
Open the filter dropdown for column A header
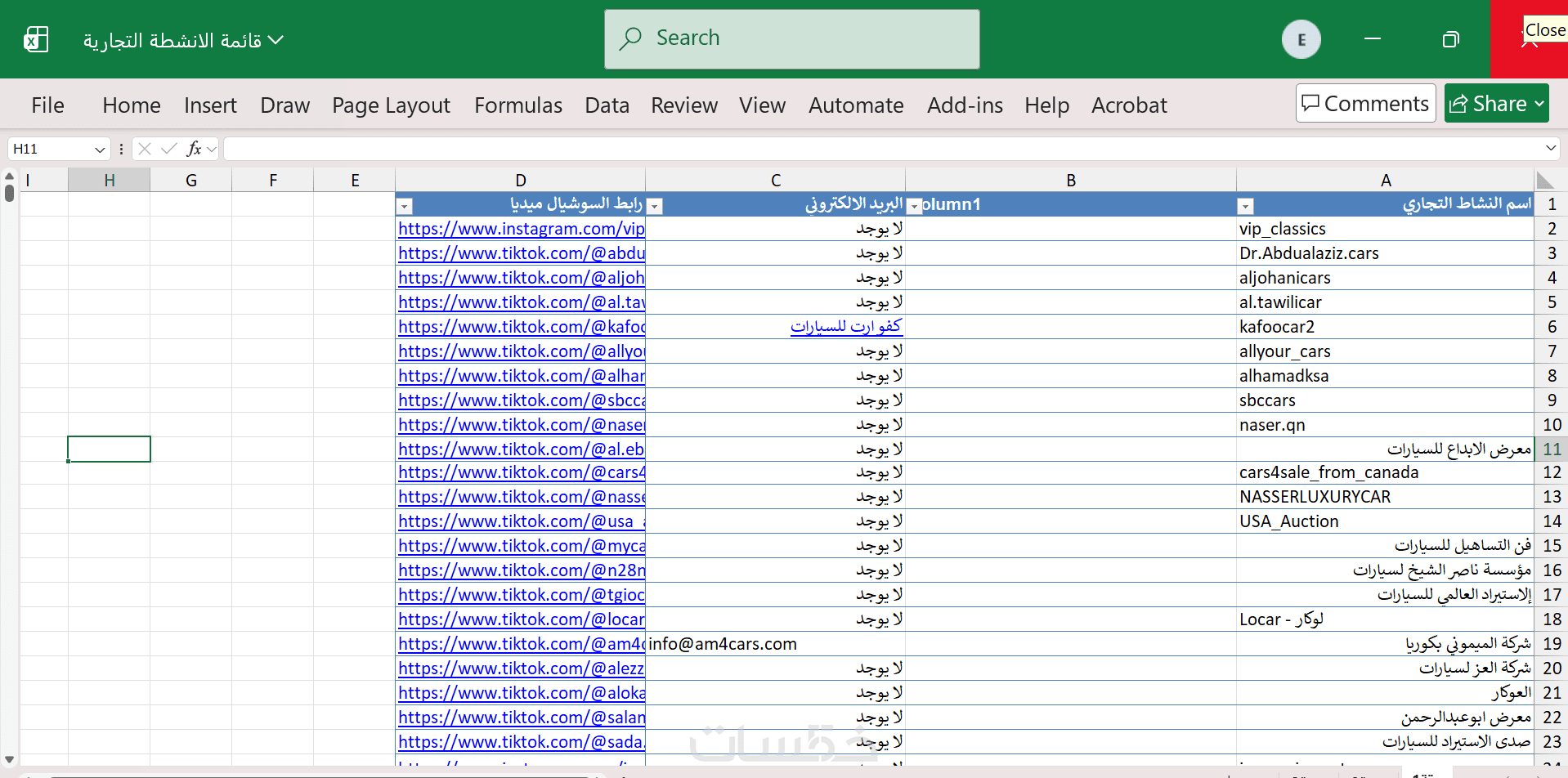click(1245, 207)
